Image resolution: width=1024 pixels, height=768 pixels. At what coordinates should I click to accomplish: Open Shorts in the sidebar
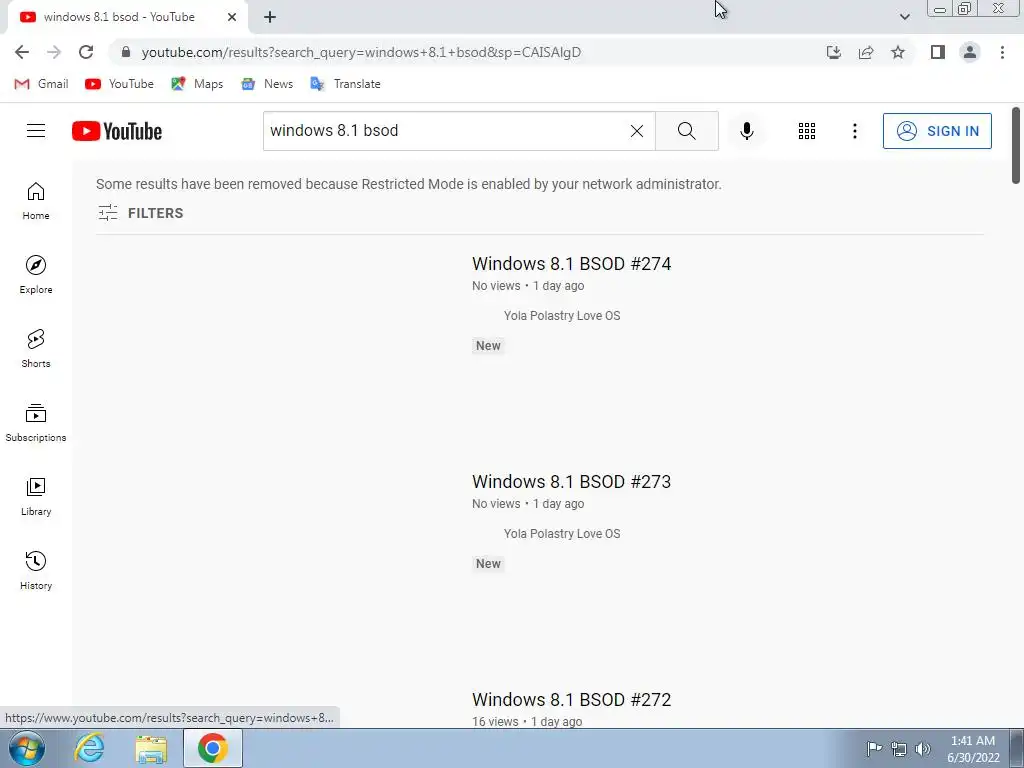[x=36, y=349]
